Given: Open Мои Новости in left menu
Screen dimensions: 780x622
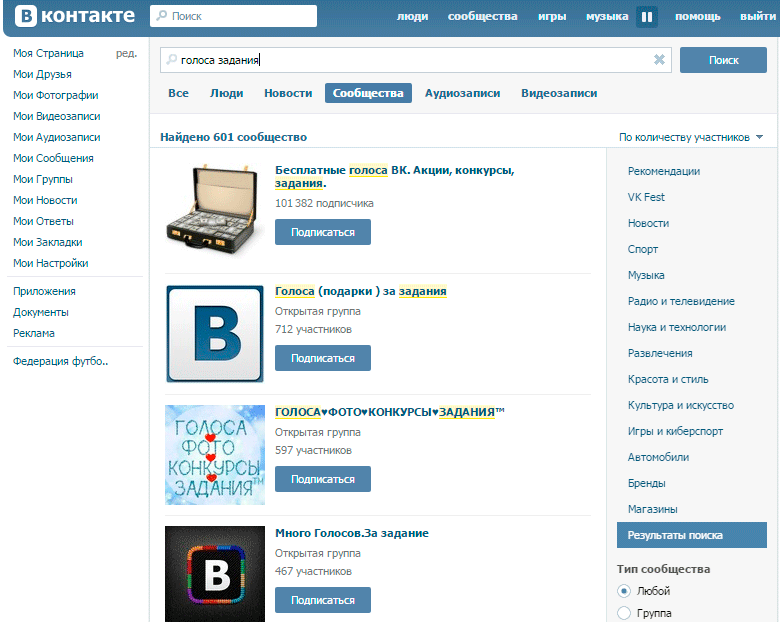Looking at the screenshot, I should [x=45, y=200].
